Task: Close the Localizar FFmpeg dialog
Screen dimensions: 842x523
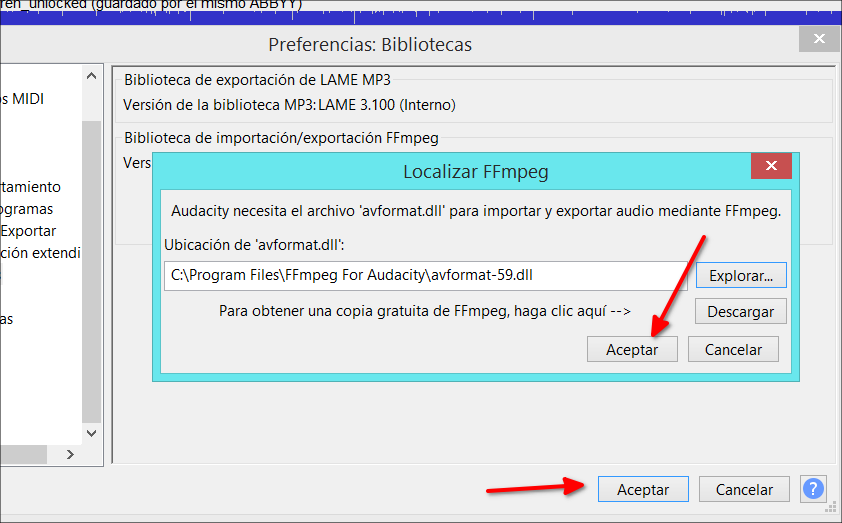Action: [771, 165]
